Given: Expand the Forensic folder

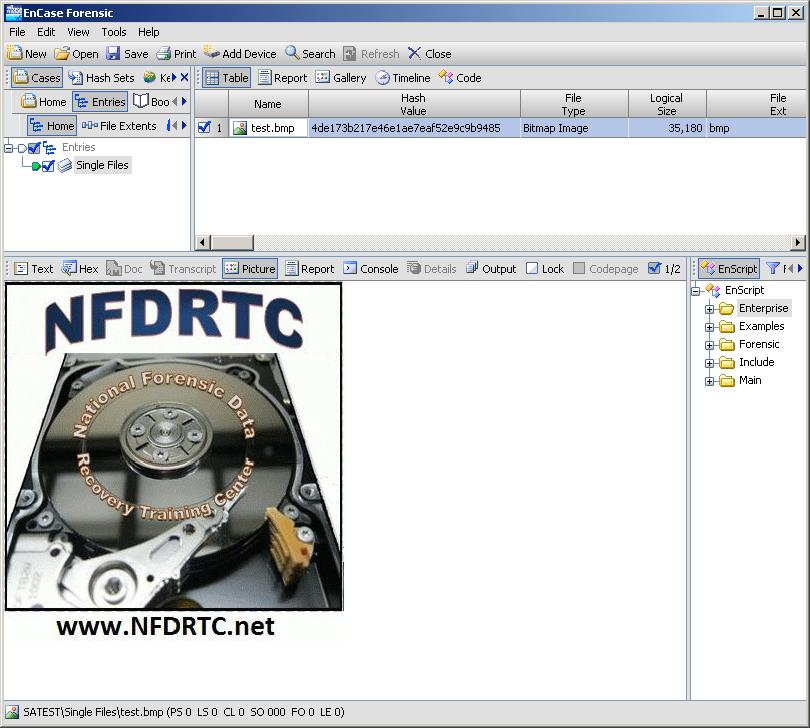Looking at the screenshot, I should click(710, 345).
